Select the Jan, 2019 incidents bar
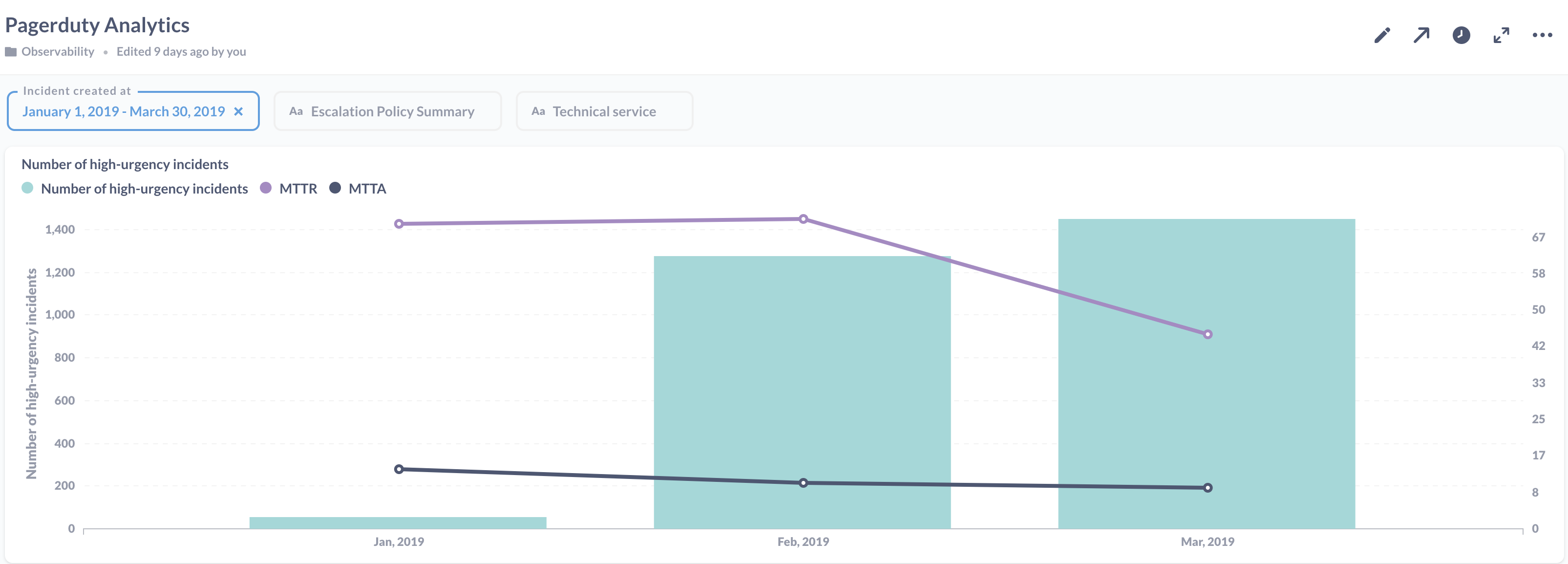This screenshot has height=564, width=1568. pyautogui.click(x=398, y=522)
